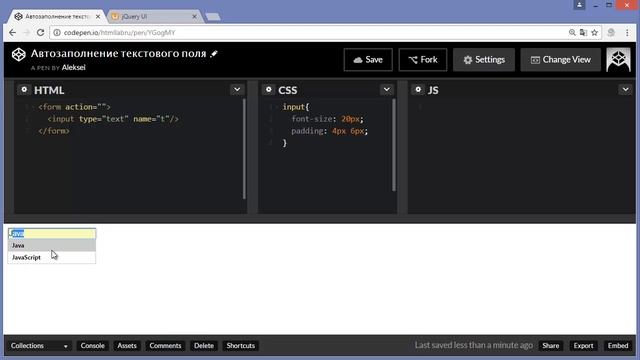640x360 pixels.
Task: Close the jQuery UI tab
Action: pos(194,16)
